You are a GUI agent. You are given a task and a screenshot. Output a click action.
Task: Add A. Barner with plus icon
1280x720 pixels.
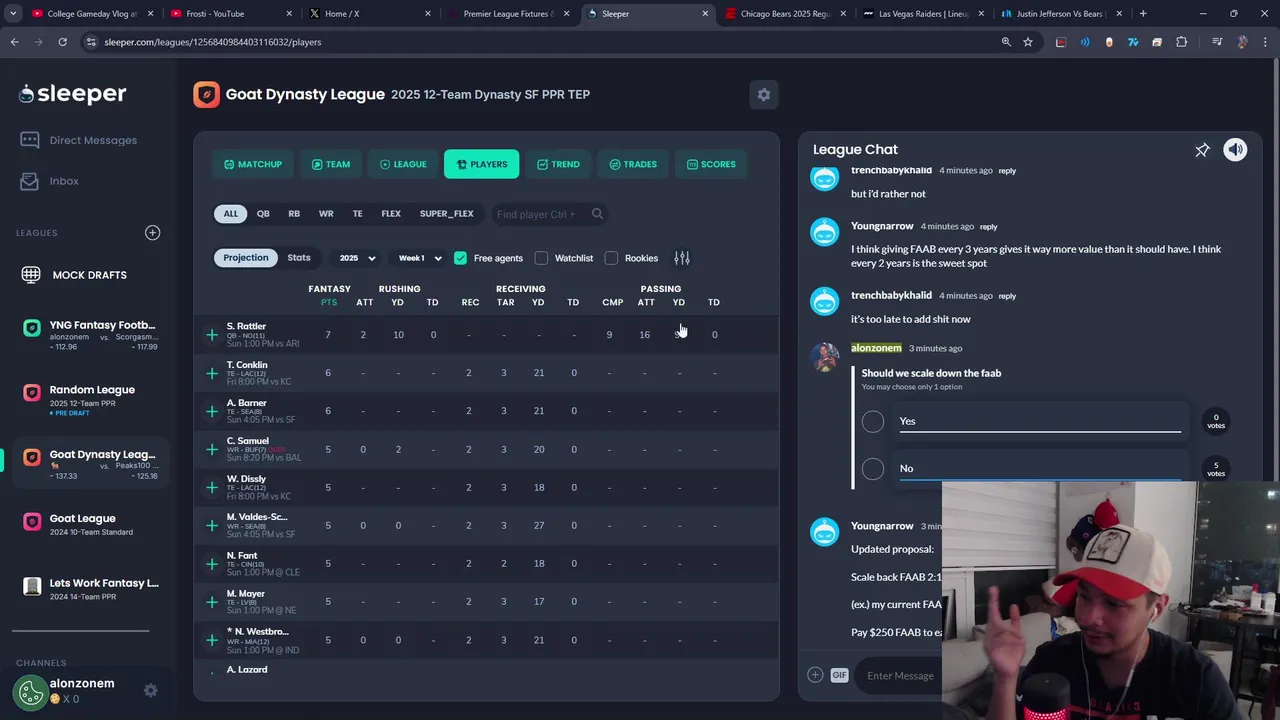[x=212, y=411]
